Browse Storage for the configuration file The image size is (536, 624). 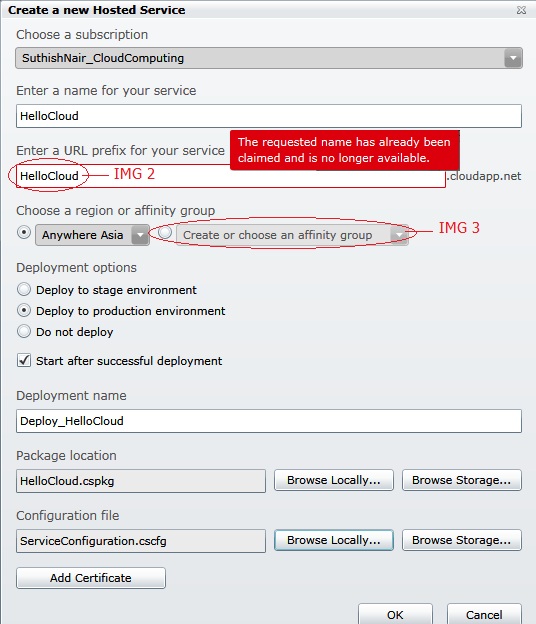pyautogui.click(x=462, y=540)
